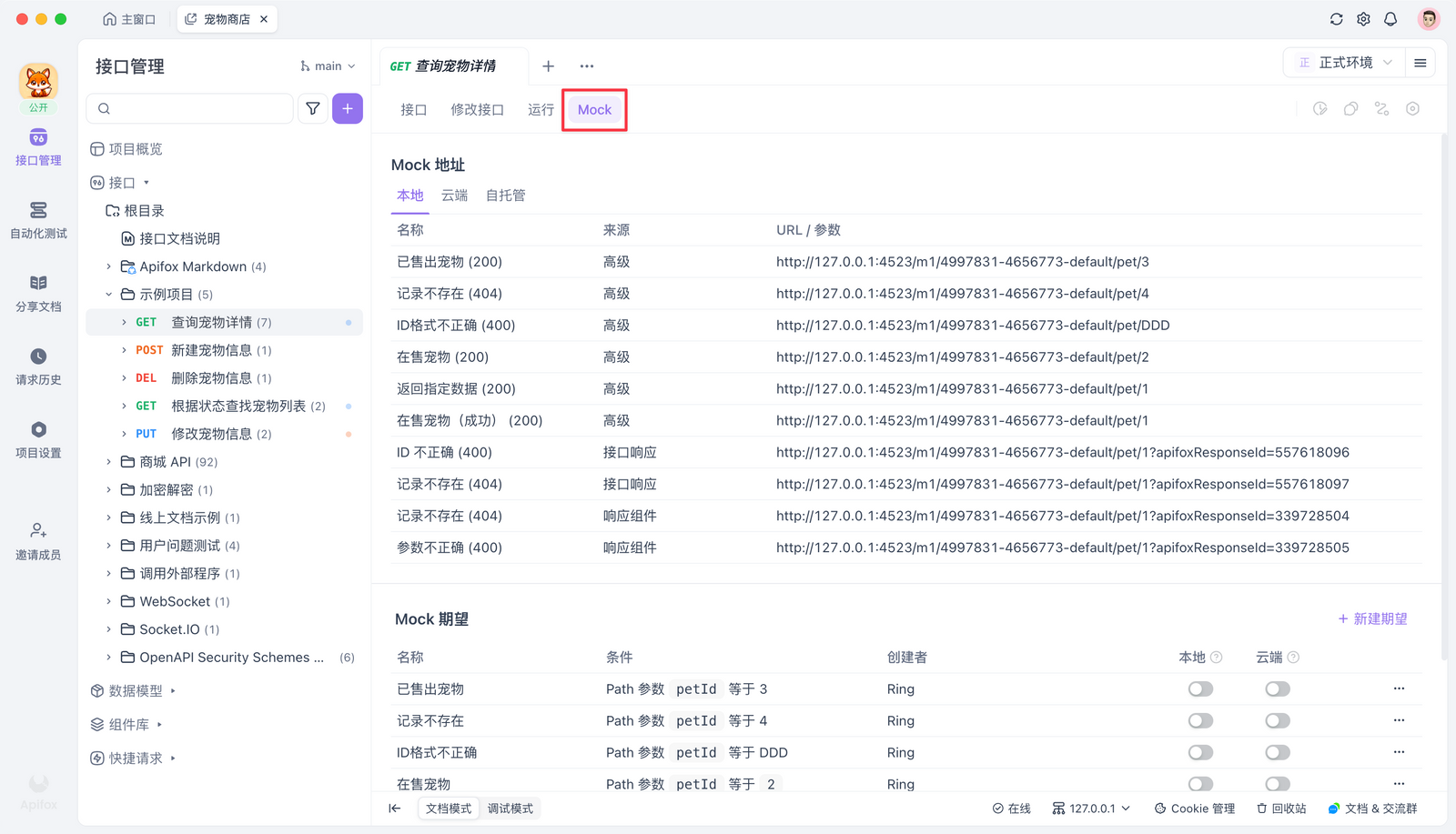The image size is (1456, 834).
Task: Click the API search input field
Action: (x=191, y=108)
